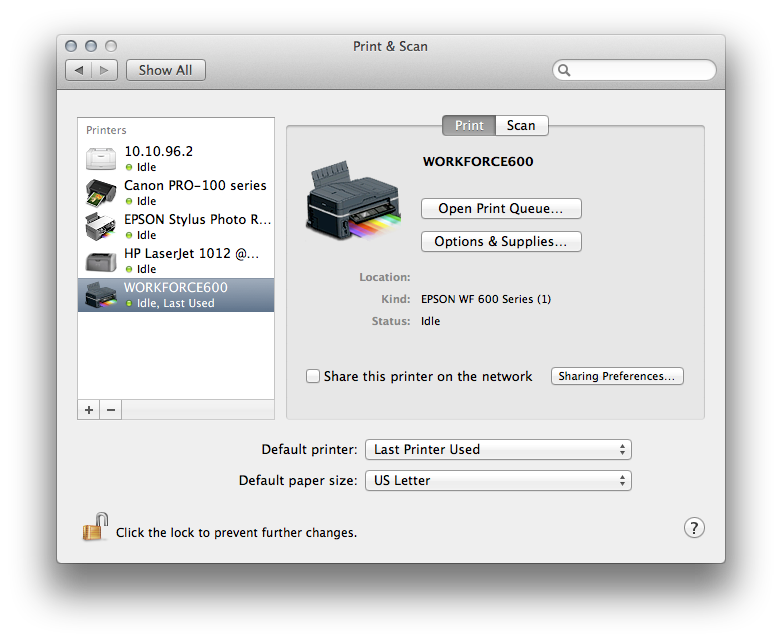
Task: Click the magnifying glass search icon
Action: click(x=564, y=70)
